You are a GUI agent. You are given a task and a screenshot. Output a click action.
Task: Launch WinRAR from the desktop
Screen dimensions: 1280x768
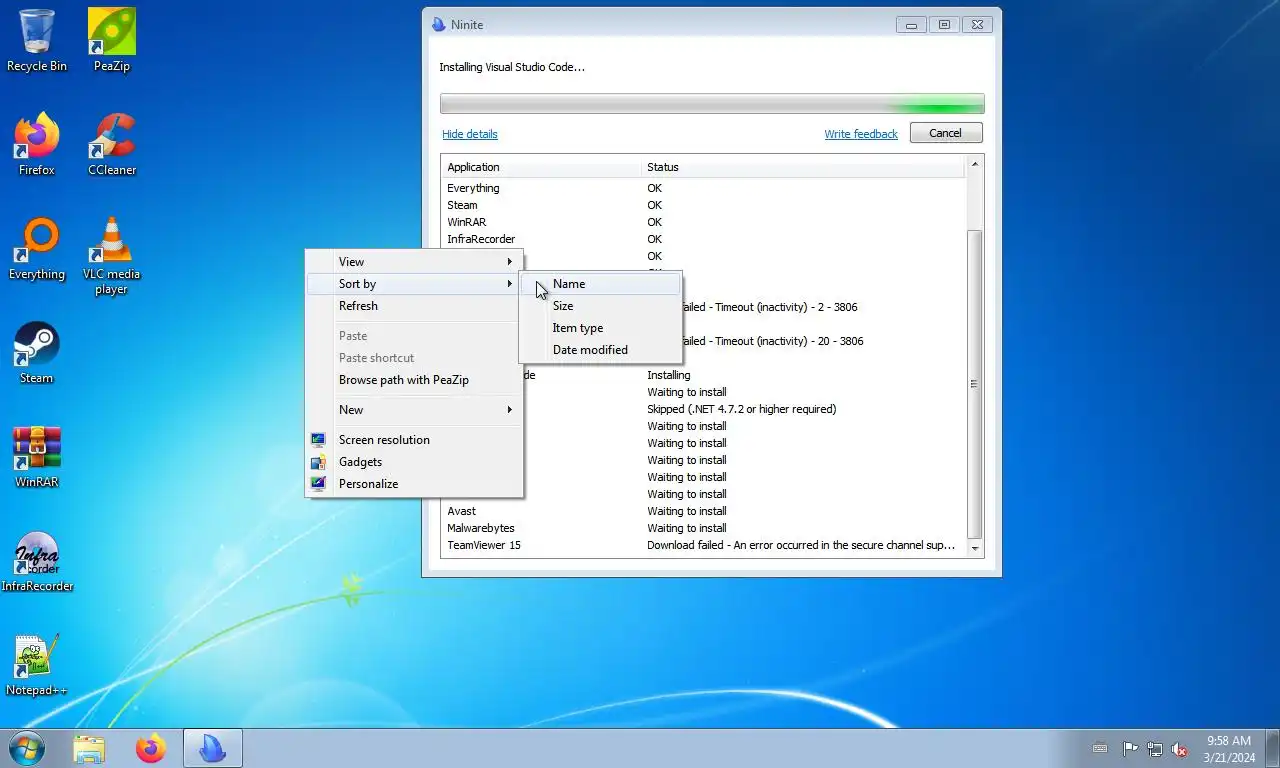37,456
